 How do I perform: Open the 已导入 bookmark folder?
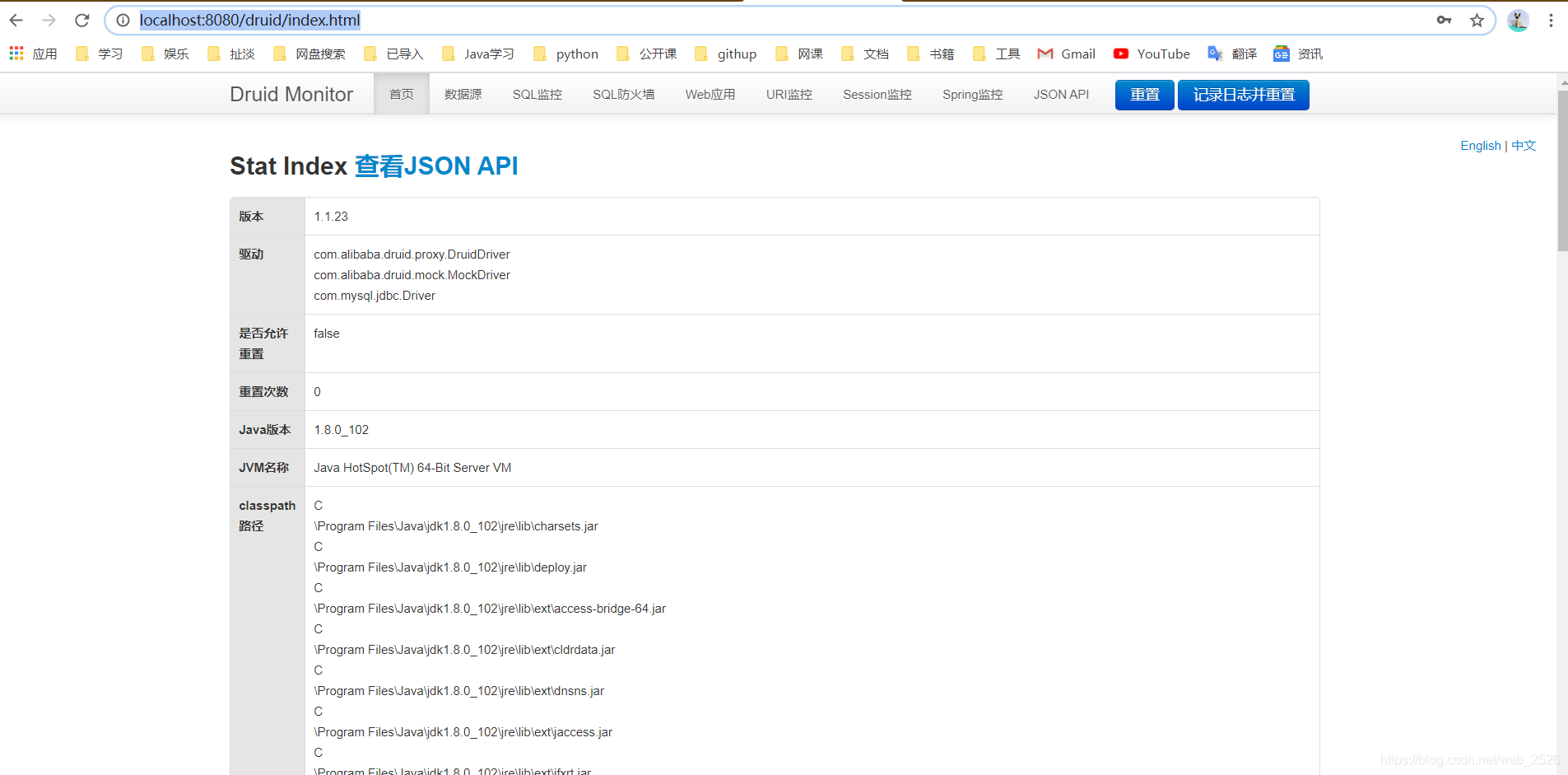pos(393,54)
